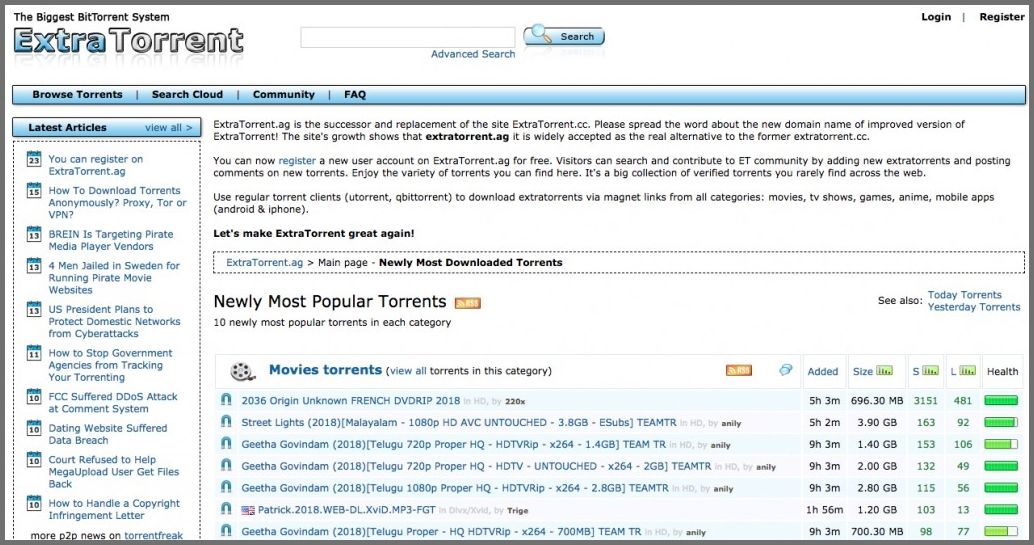Screen dimensions: 1034x545
Task: Click uploader 'Trige' on Patrick.2018 row
Action: click(x=517, y=511)
